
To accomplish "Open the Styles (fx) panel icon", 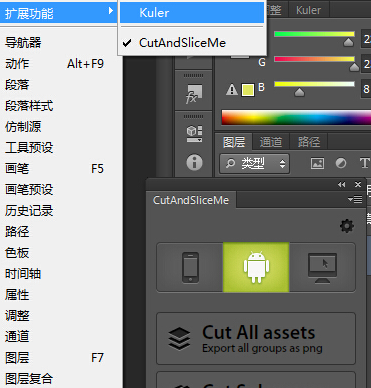I will tap(194, 94).
